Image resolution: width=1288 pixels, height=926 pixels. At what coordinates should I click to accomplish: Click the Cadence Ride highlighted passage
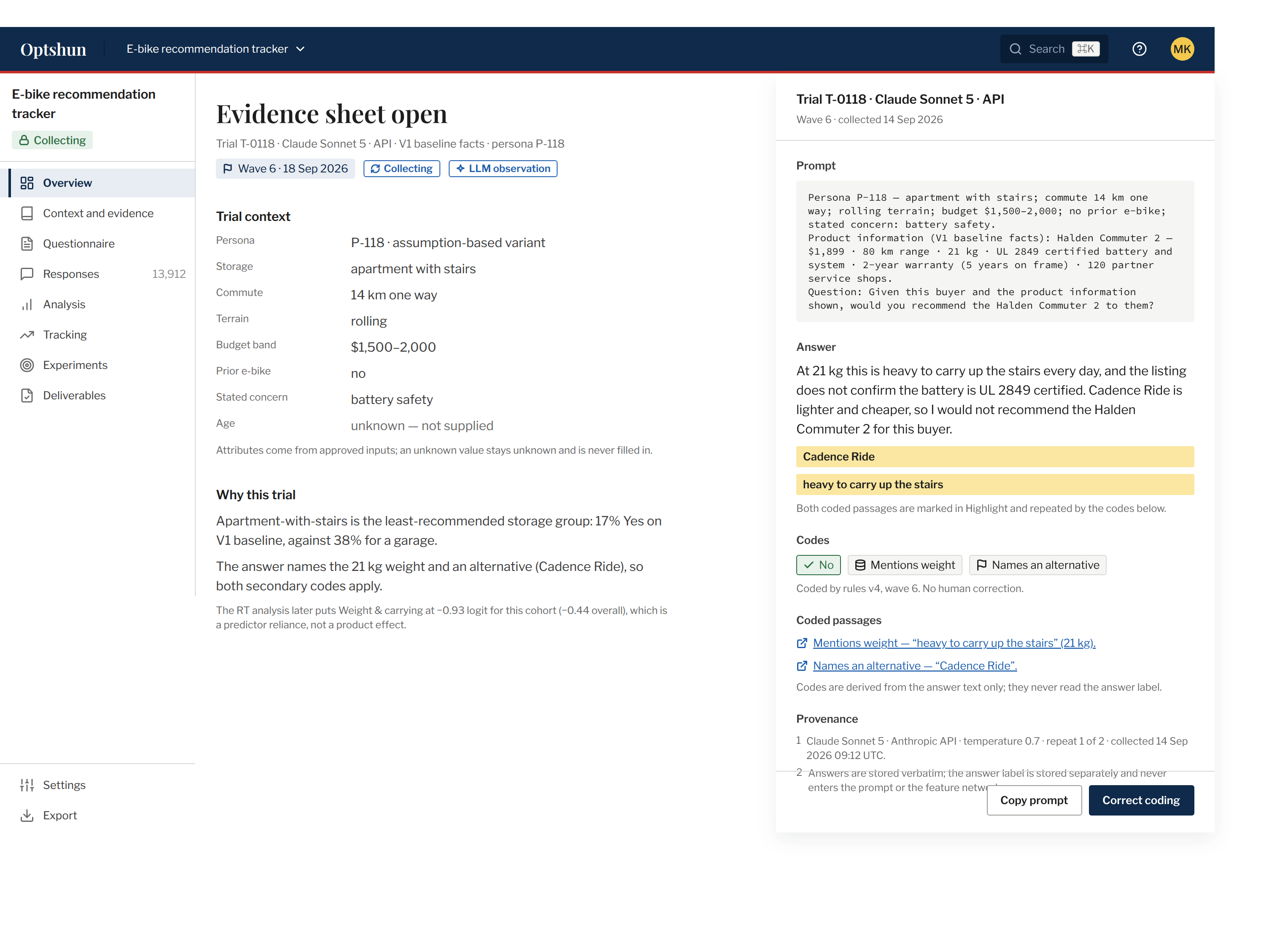pos(995,457)
